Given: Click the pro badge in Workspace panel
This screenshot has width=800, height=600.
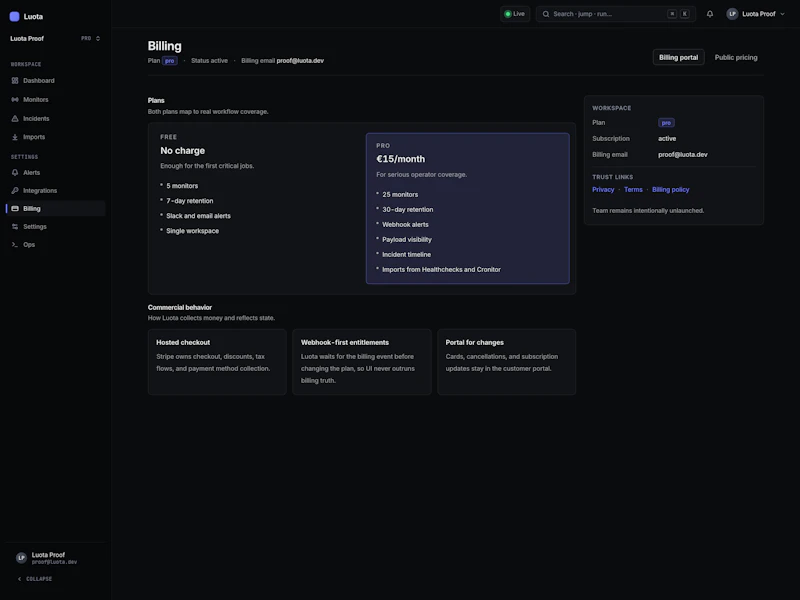Looking at the screenshot, I should coord(666,122).
